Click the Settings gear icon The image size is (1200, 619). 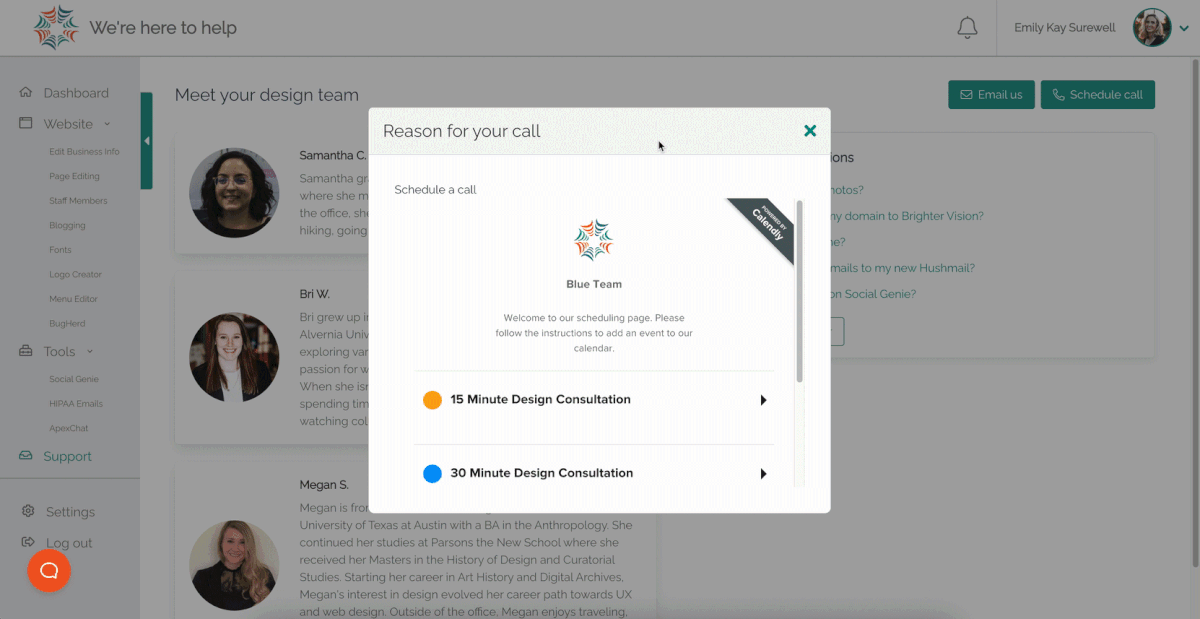pos(28,511)
